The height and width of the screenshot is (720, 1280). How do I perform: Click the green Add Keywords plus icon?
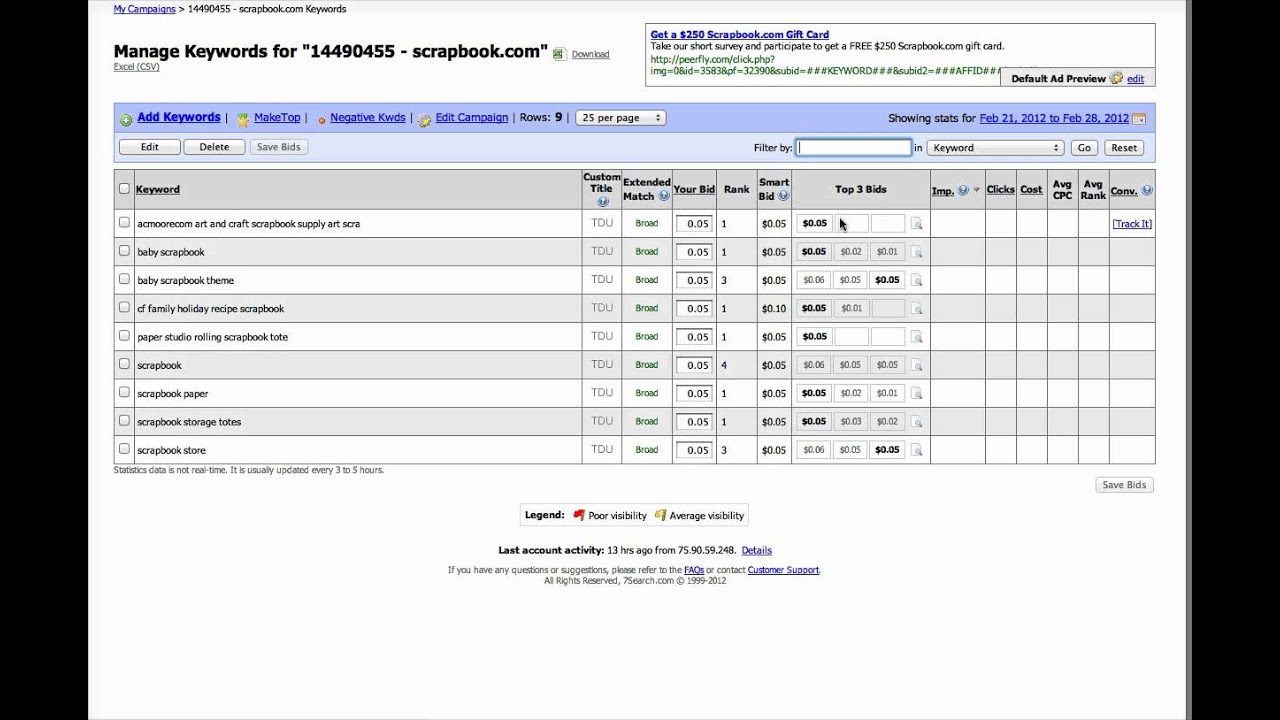(x=126, y=119)
